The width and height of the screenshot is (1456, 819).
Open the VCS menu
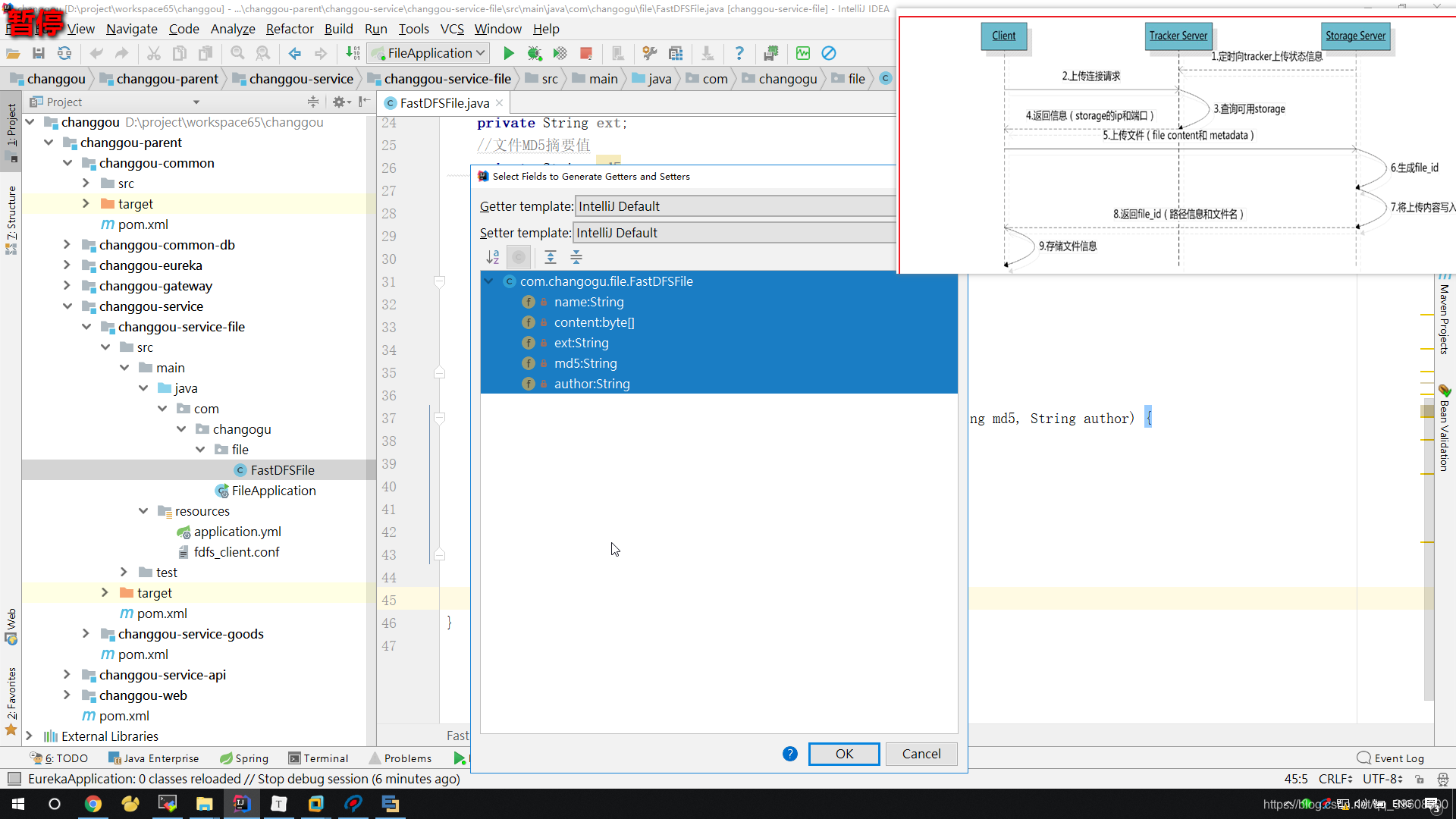452,29
